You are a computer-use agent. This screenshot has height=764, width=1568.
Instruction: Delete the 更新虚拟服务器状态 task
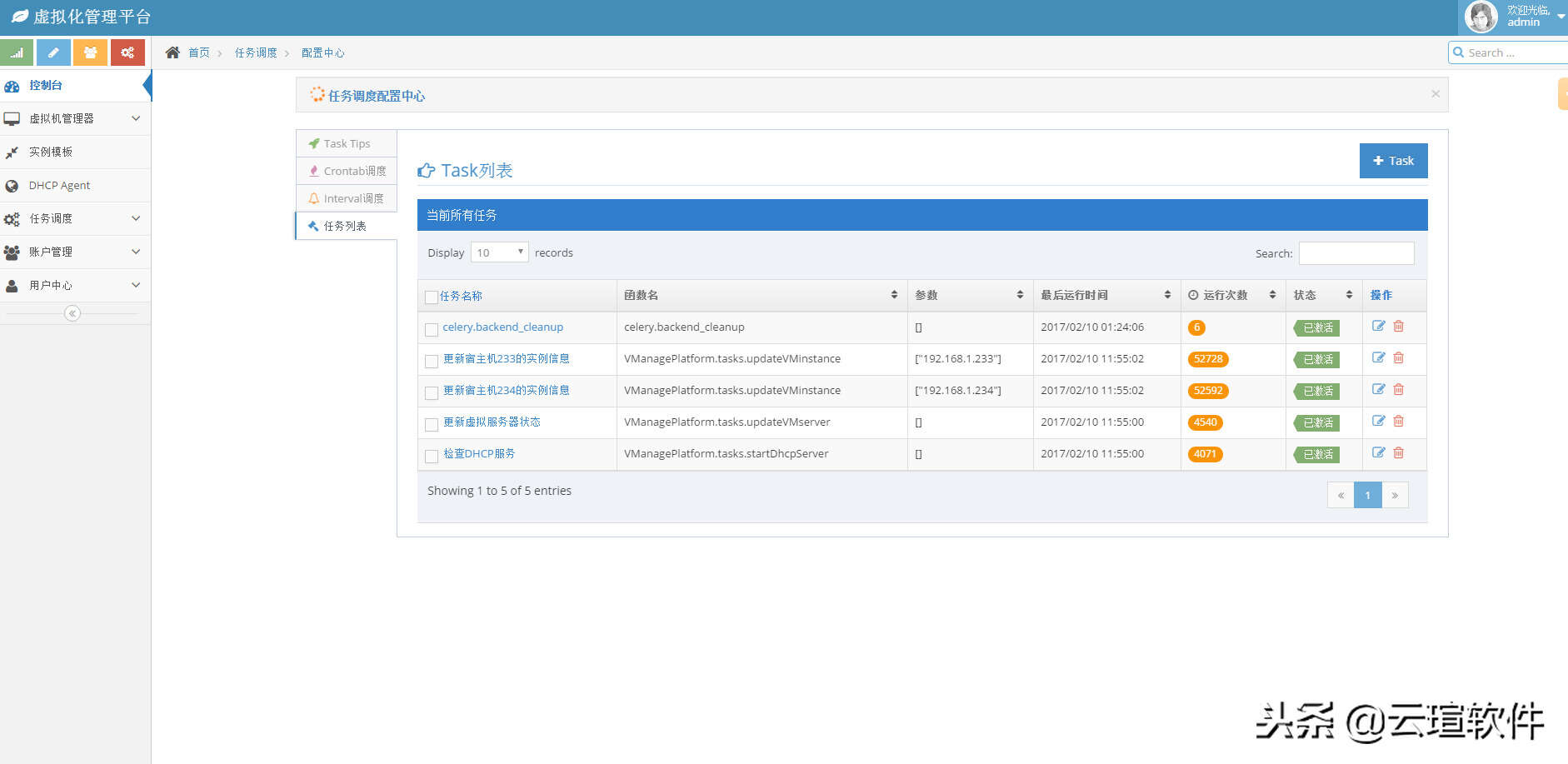[x=1399, y=421]
